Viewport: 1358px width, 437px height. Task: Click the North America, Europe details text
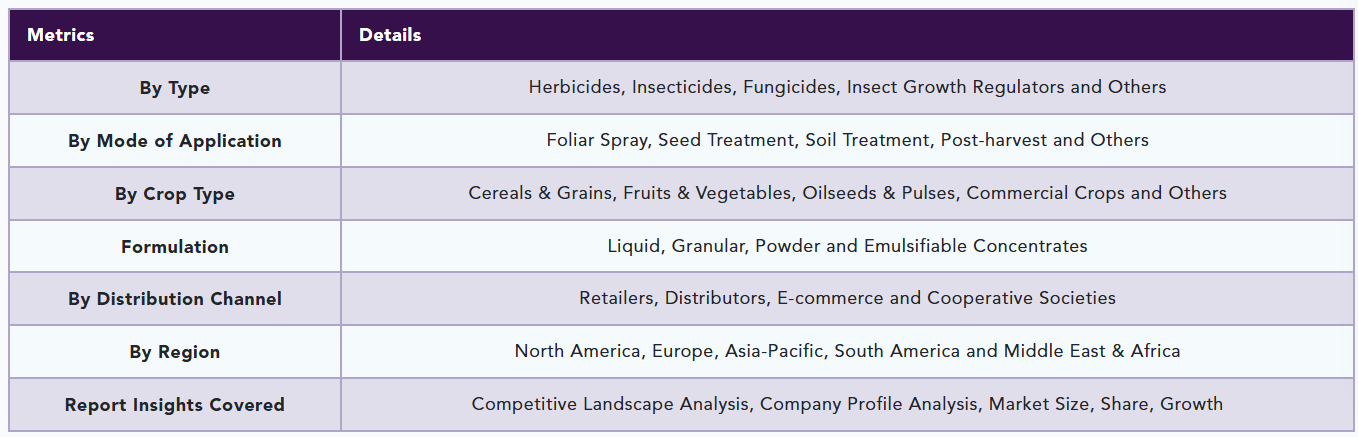847,351
